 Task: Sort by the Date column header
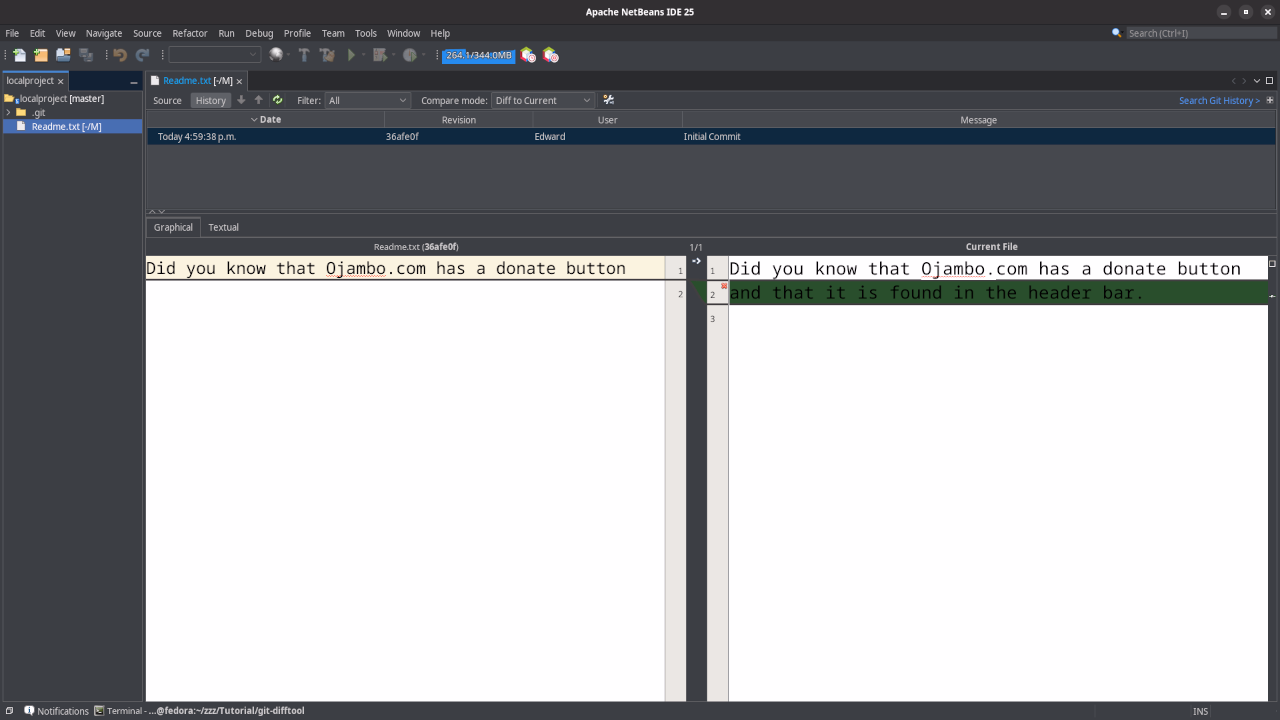265,119
